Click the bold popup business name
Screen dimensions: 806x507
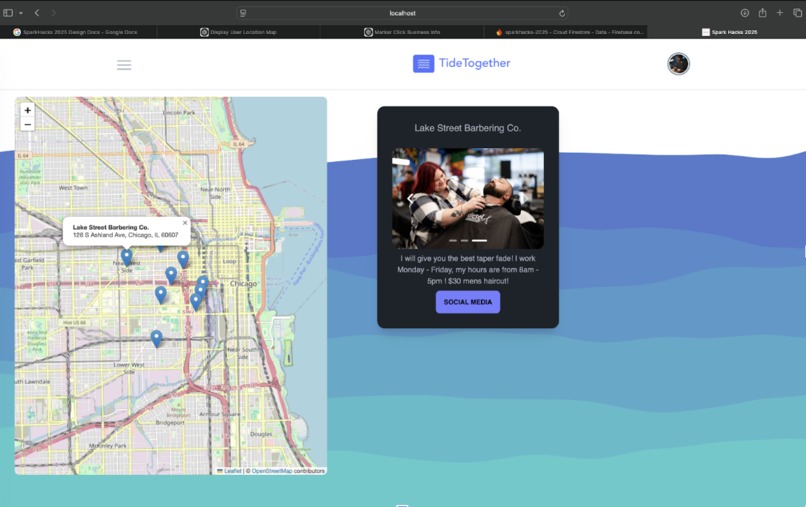click(x=111, y=227)
